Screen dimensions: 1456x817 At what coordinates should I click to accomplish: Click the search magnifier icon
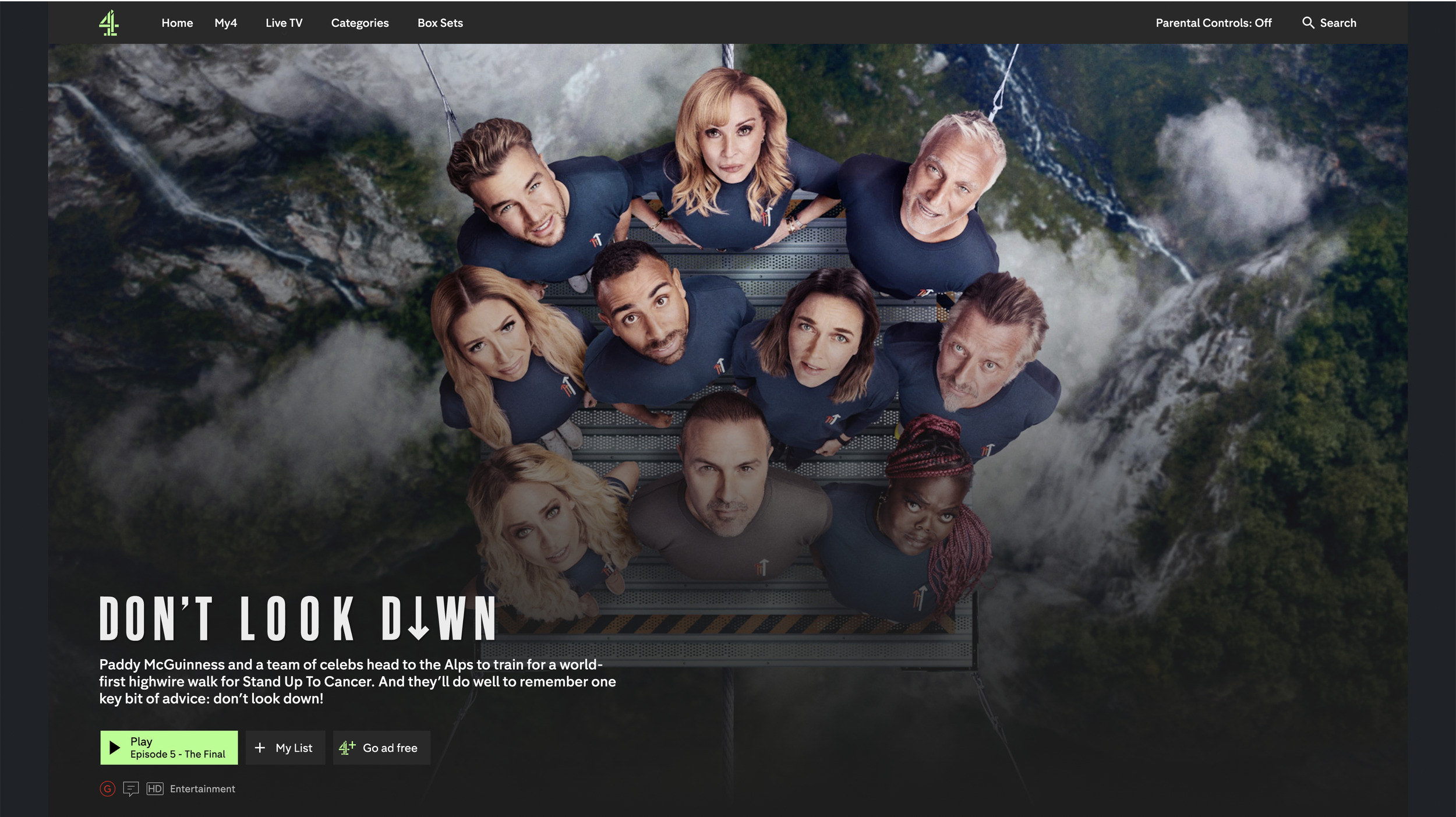tap(1308, 23)
